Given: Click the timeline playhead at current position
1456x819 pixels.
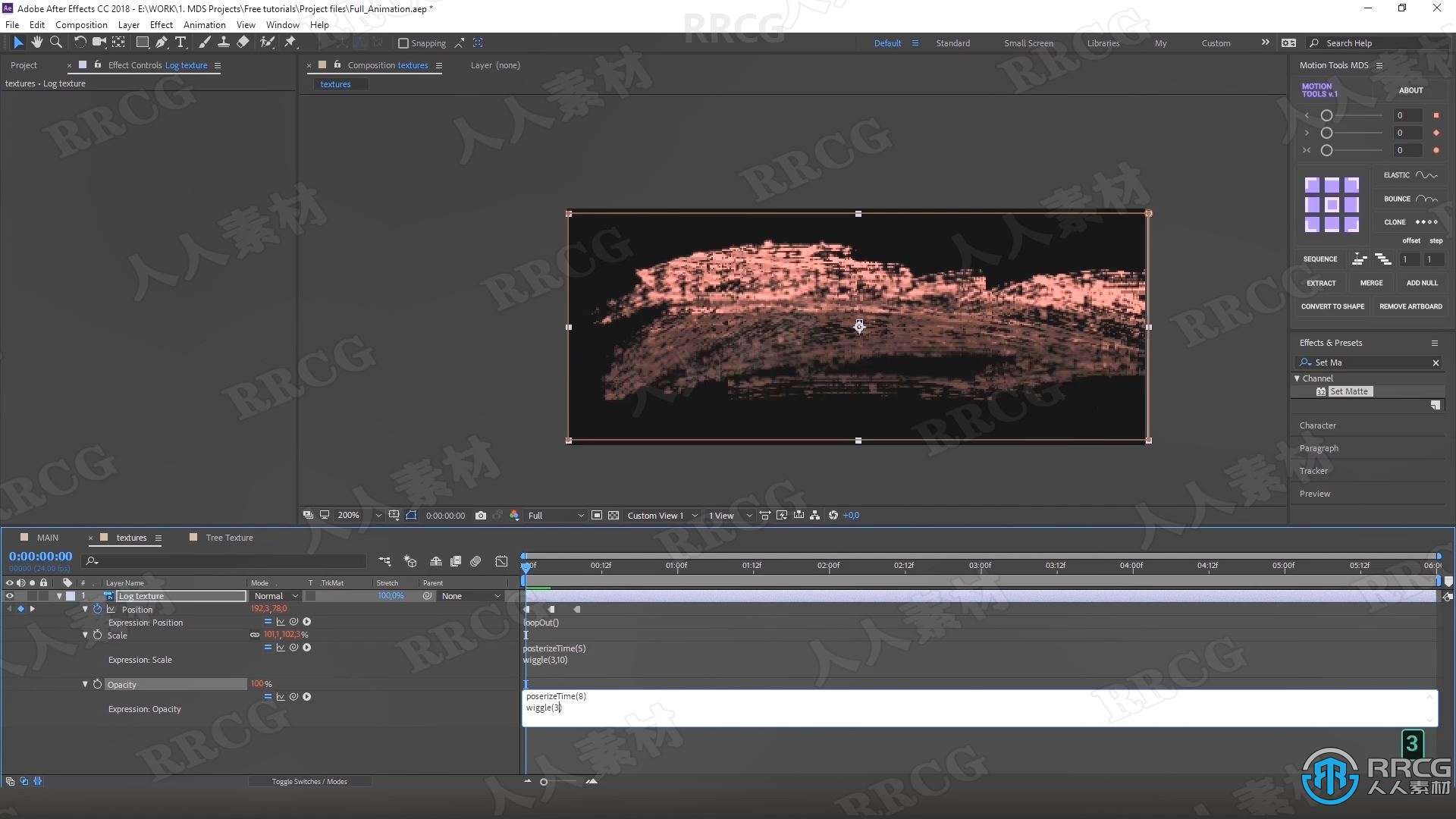Looking at the screenshot, I should (525, 566).
